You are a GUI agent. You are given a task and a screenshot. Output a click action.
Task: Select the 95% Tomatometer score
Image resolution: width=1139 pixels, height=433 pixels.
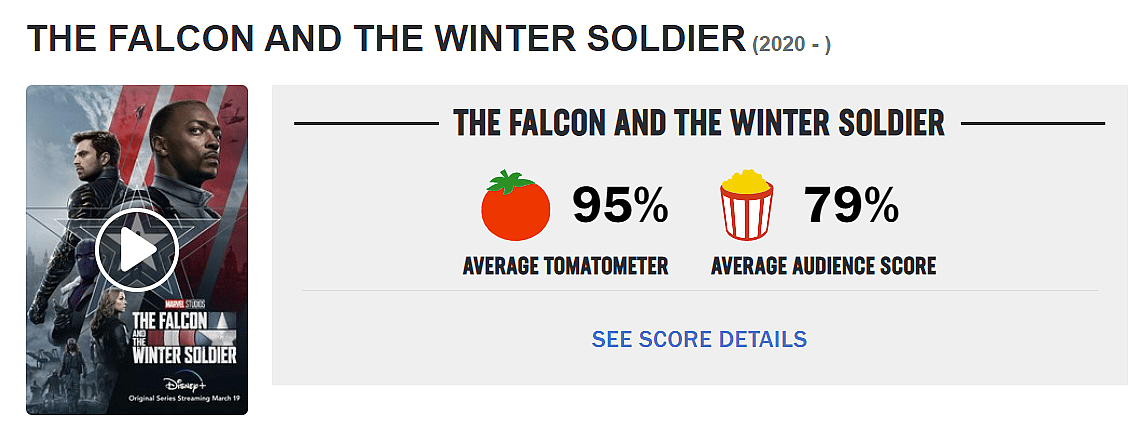pyautogui.click(x=619, y=206)
